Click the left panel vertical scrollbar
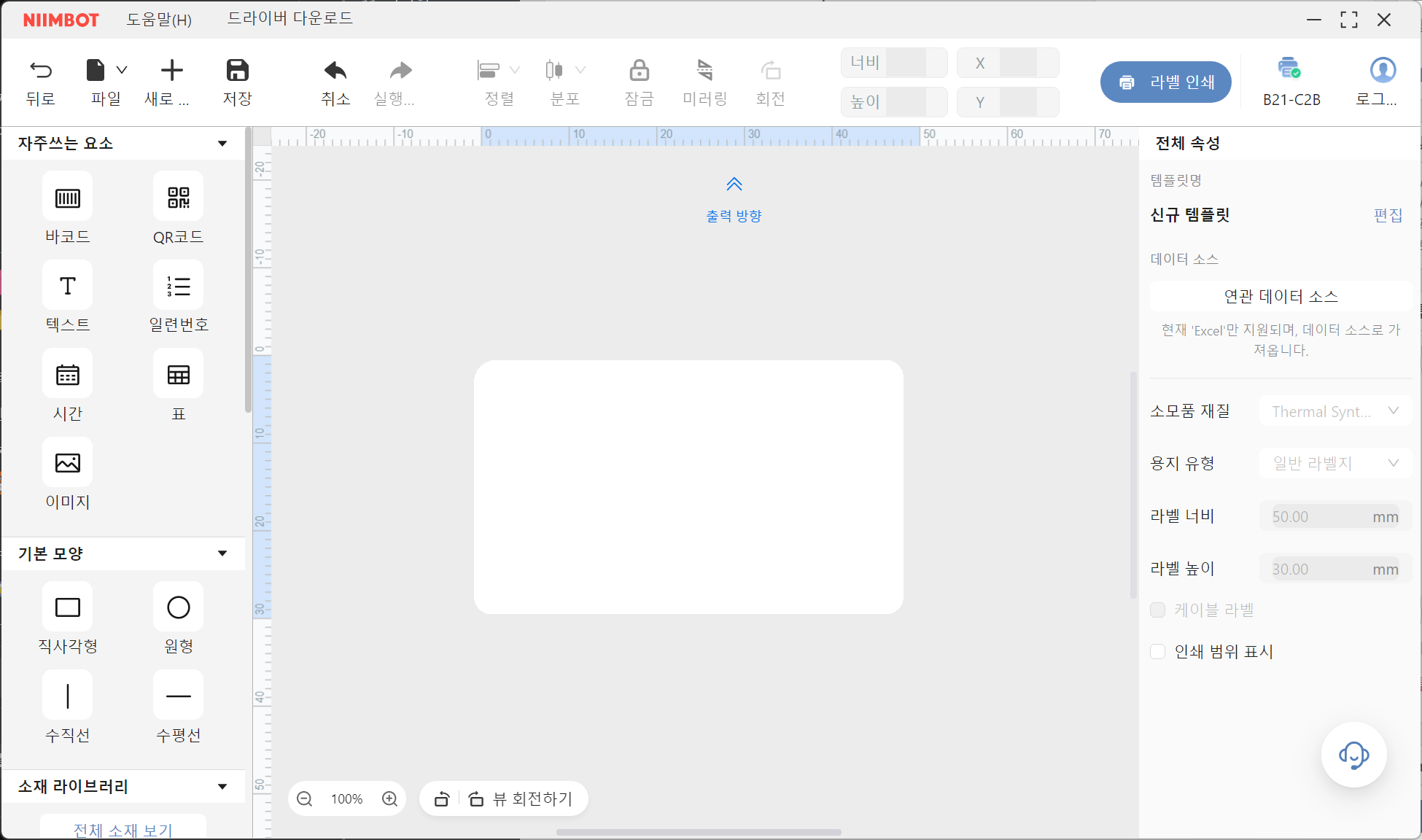The width and height of the screenshot is (1422, 840). pyautogui.click(x=248, y=270)
